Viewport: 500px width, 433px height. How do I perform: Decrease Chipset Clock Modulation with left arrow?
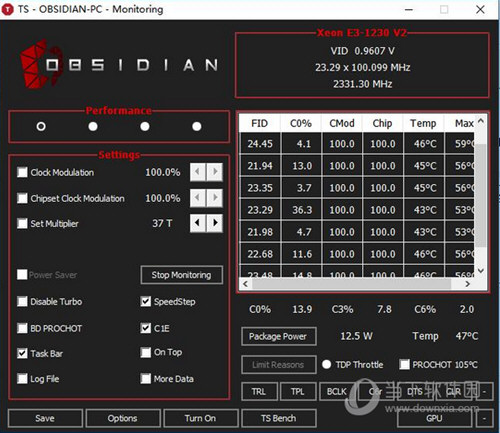click(x=198, y=198)
